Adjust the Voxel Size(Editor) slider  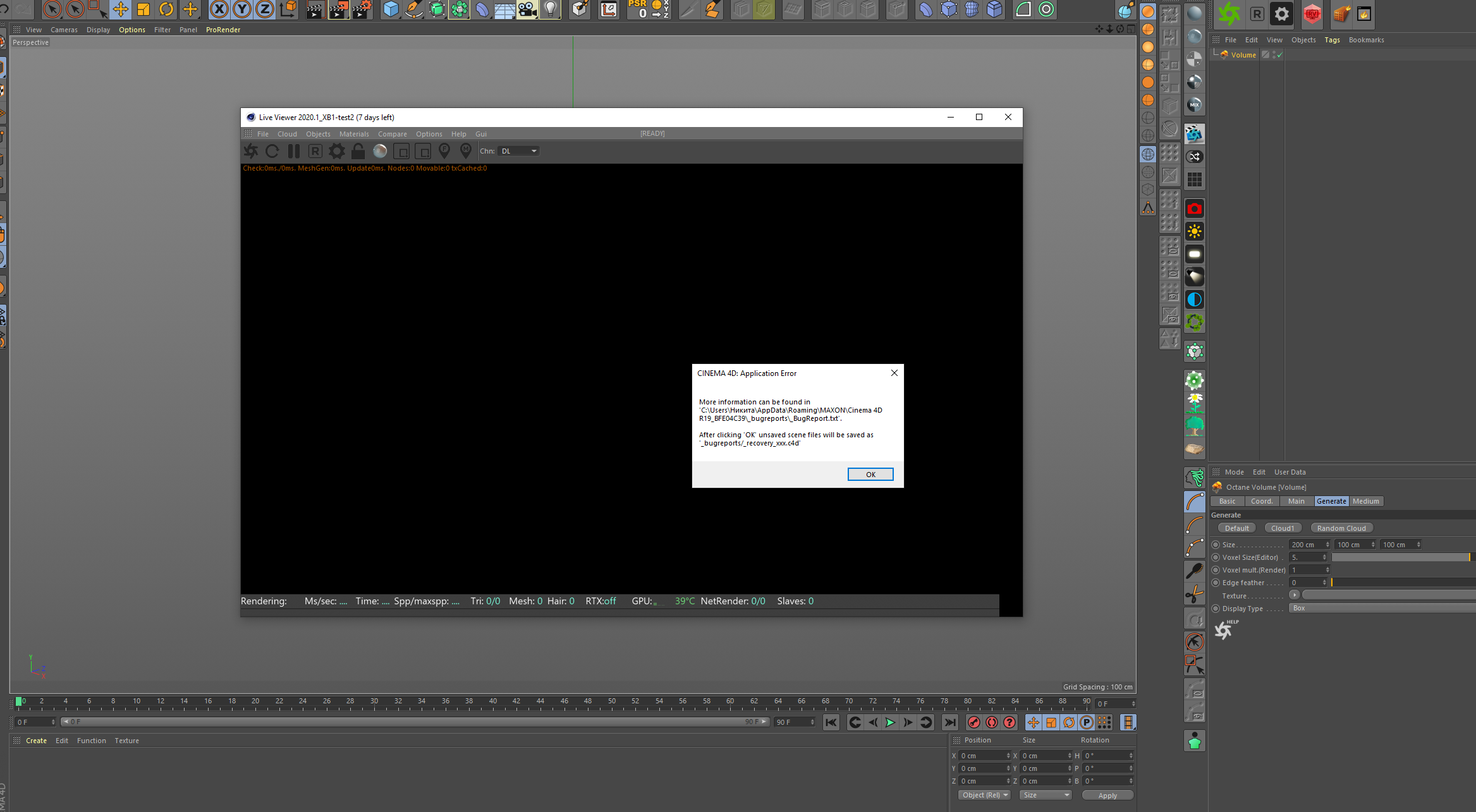(x=1400, y=557)
